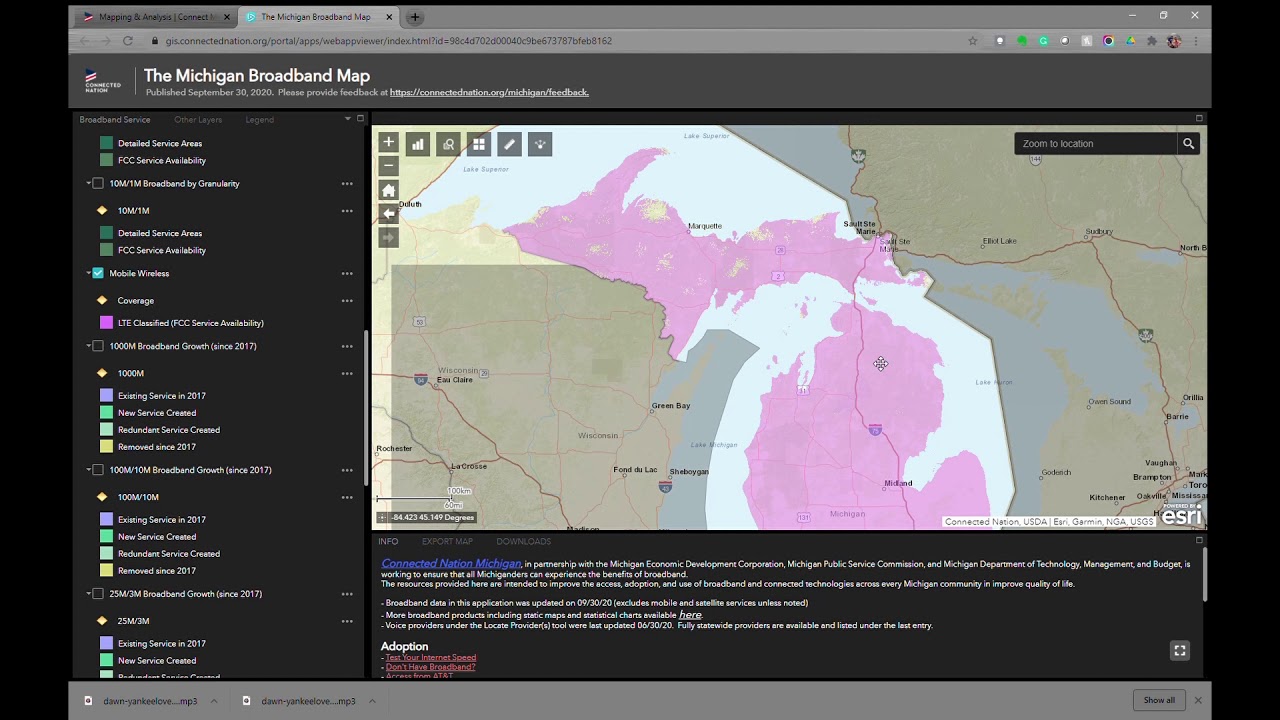The width and height of the screenshot is (1280, 720).
Task: Open the Chrome extensions puzzle menu
Action: click(1152, 41)
